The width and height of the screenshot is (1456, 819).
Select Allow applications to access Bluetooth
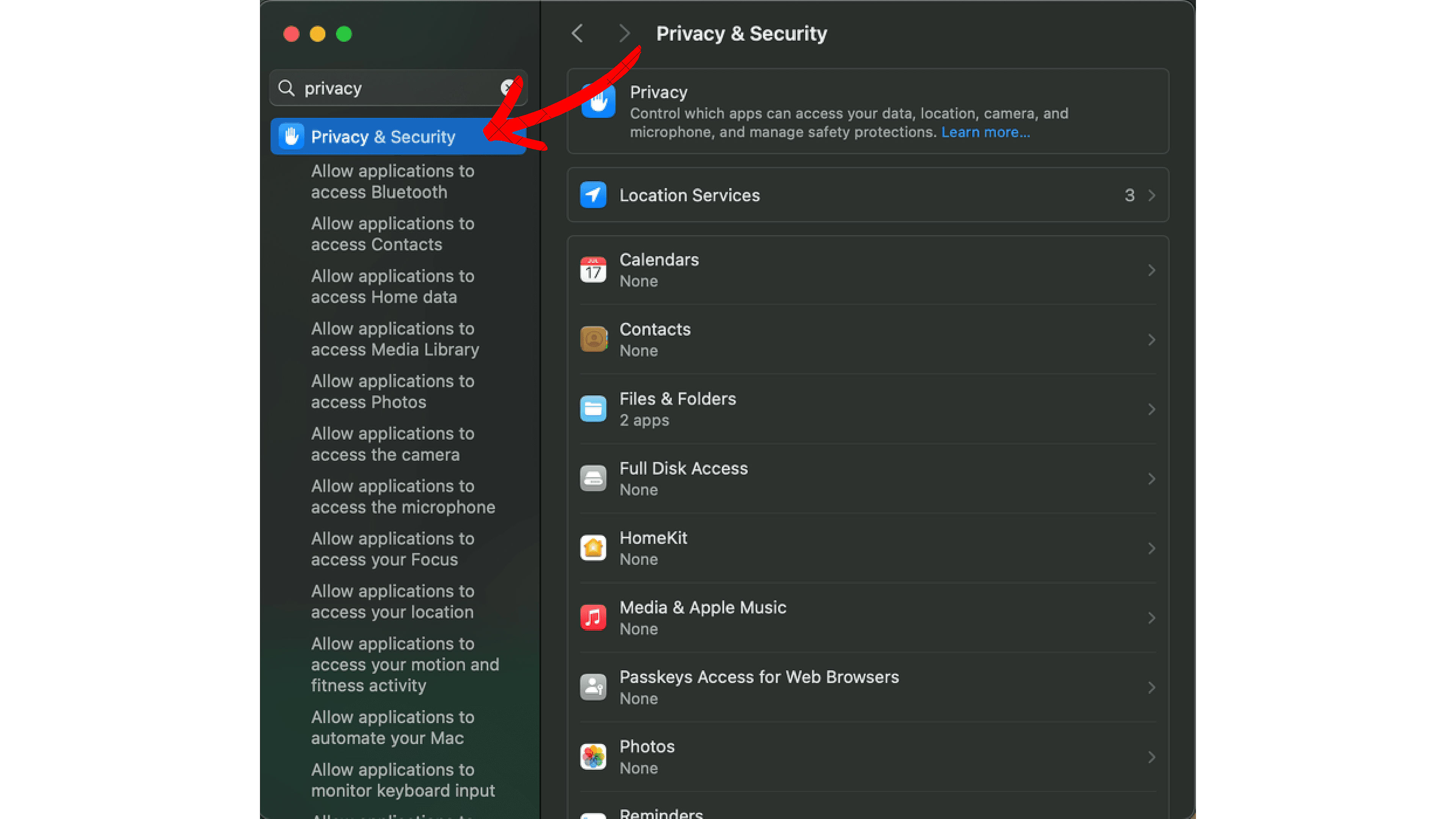pos(393,182)
